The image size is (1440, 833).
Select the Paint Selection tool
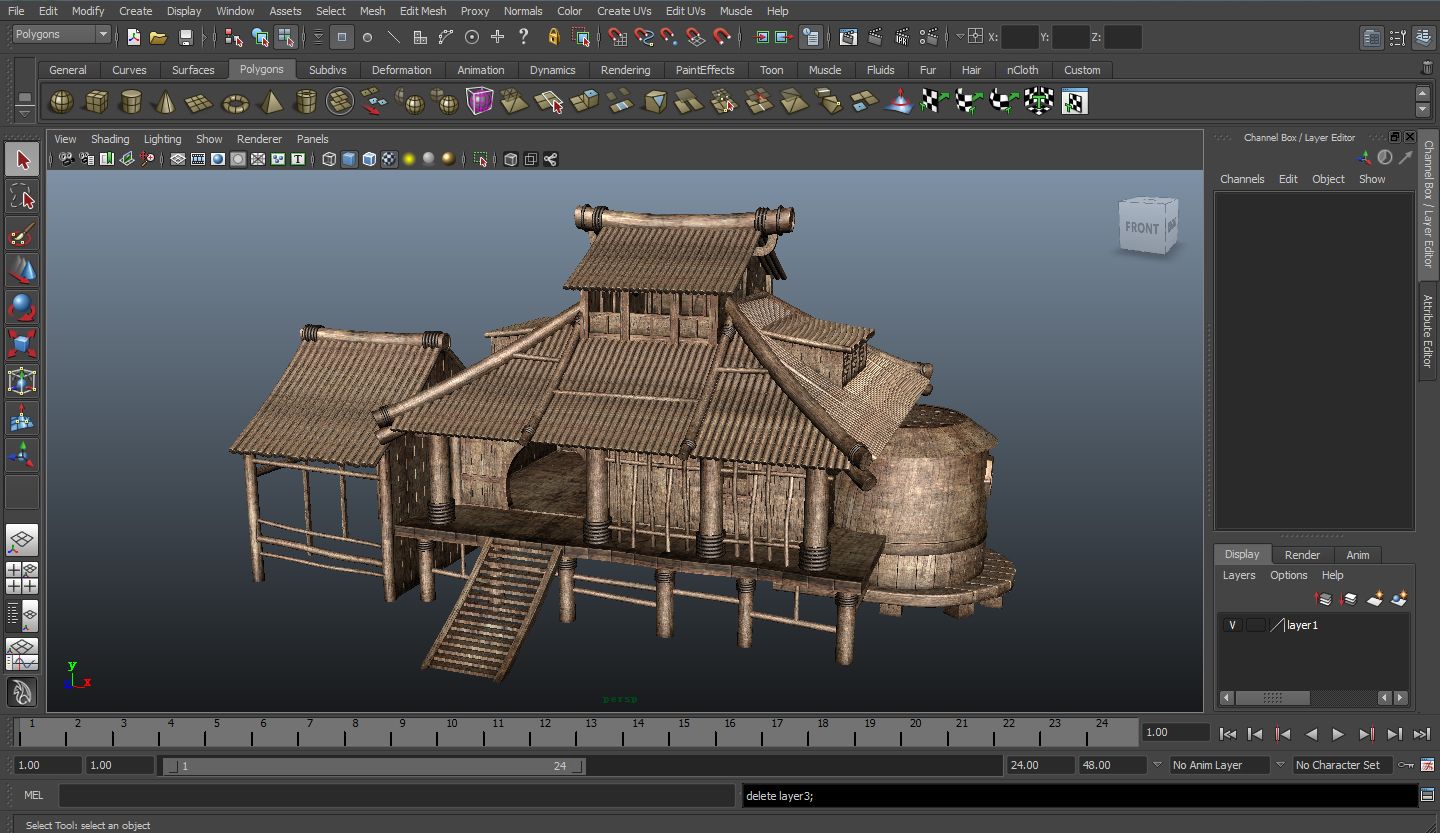pyautogui.click(x=22, y=234)
